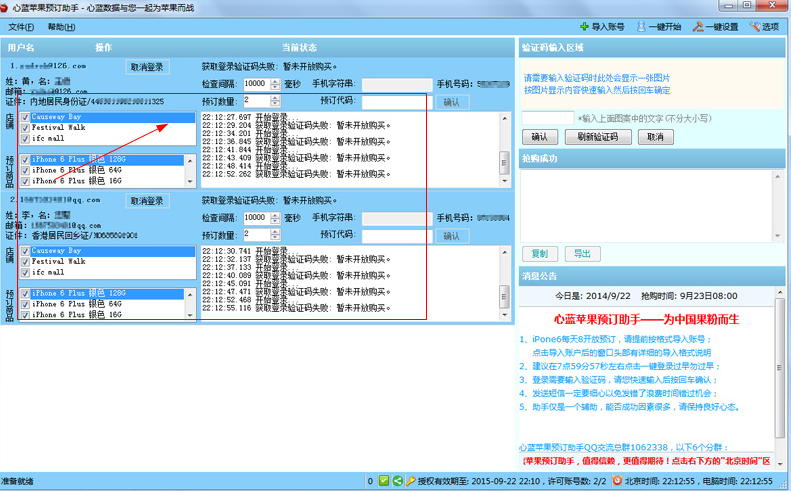Image resolution: width=791 pixels, height=491 pixels.
Task: Click the green share icon in status bar
Action: tap(398, 481)
